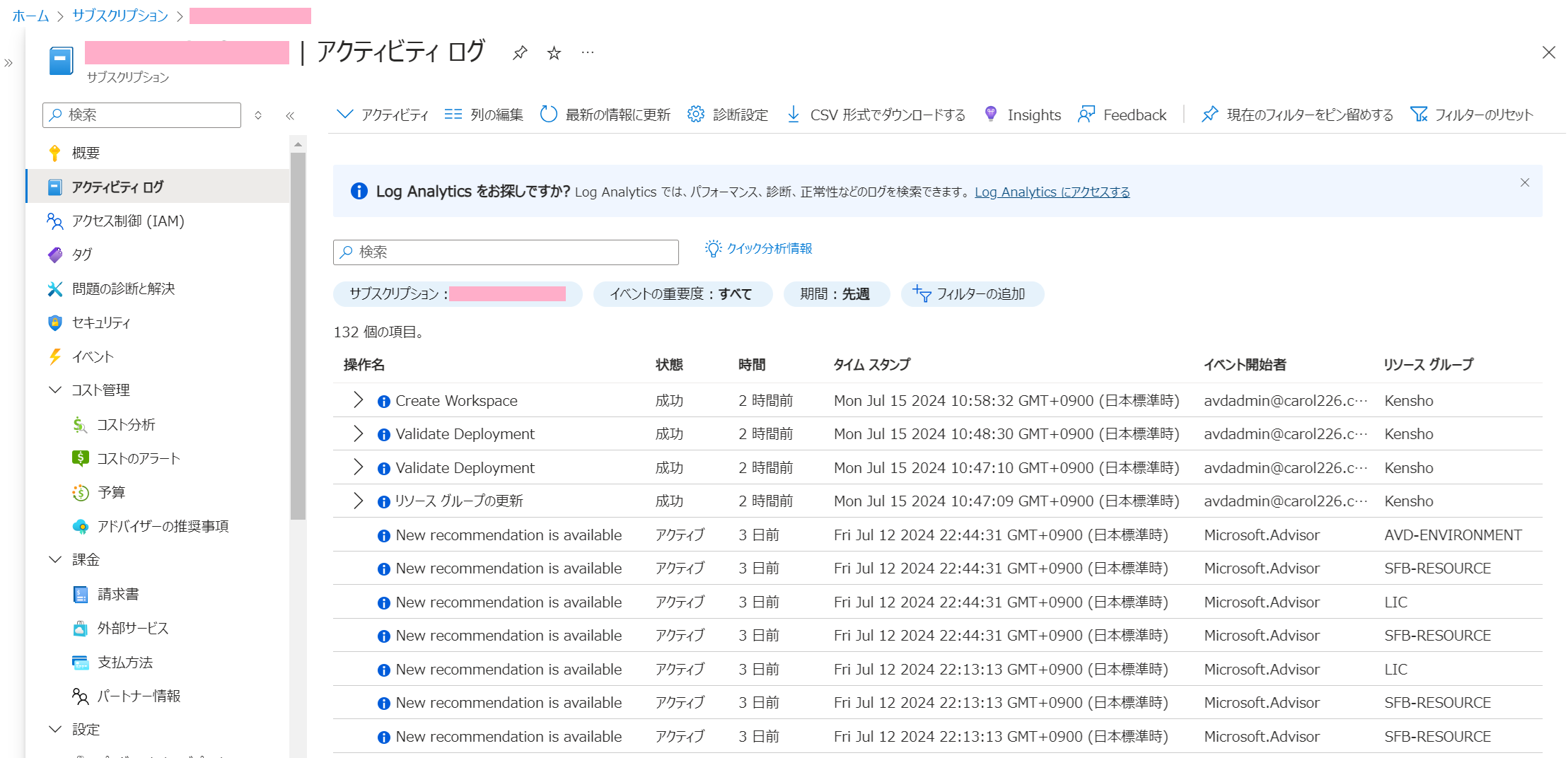Screen dimensions: 1568x758
Task: Close the Activity Log blade
Action: tap(1549, 53)
